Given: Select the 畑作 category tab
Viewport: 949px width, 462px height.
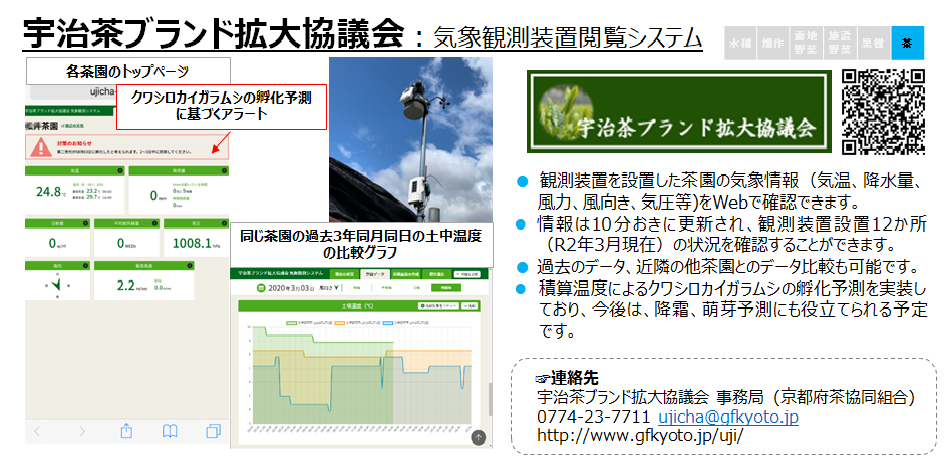Looking at the screenshot, I should tap(773, 42).
